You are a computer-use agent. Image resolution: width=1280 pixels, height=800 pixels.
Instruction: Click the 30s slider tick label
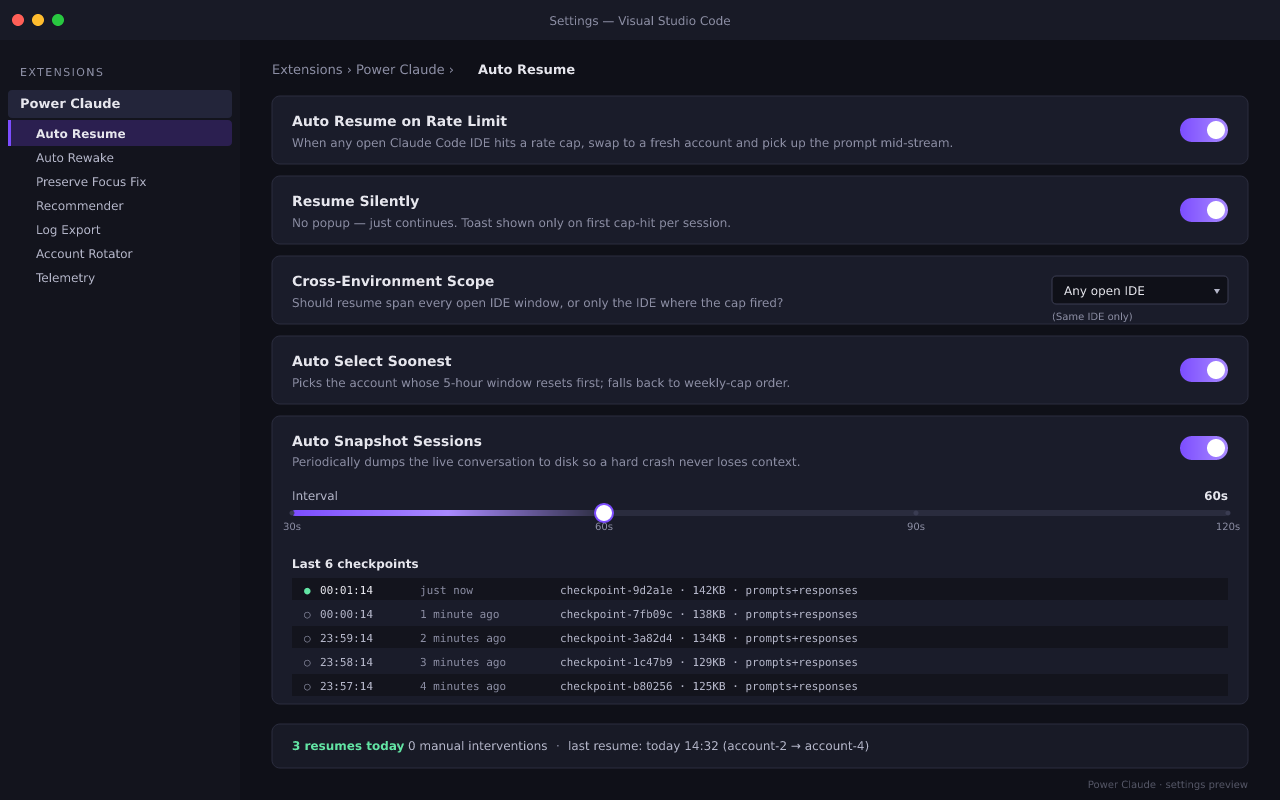point(292,527)
